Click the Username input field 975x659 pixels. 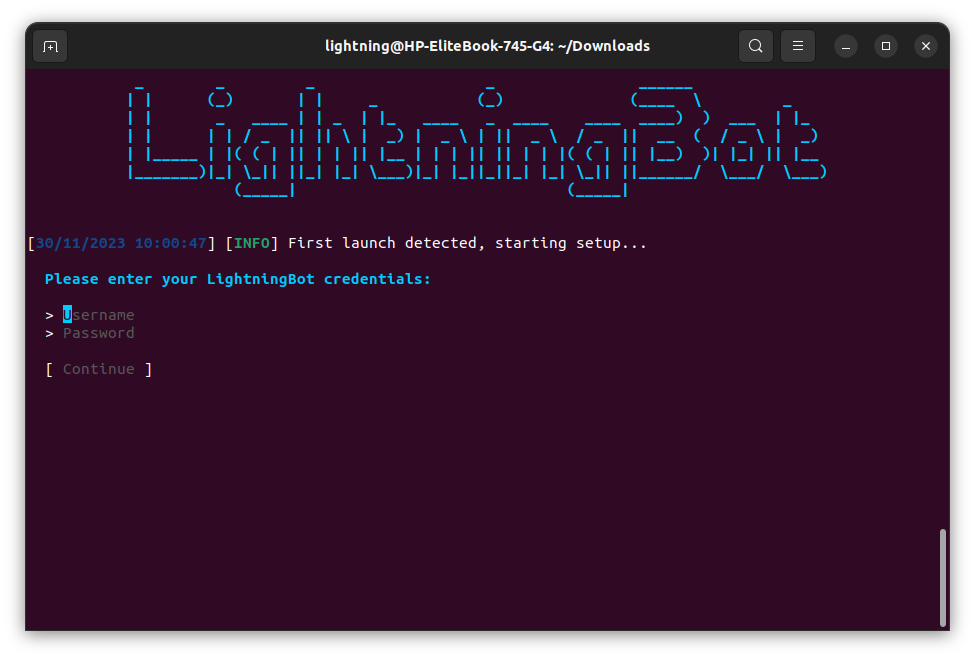[x=98, y=314]
